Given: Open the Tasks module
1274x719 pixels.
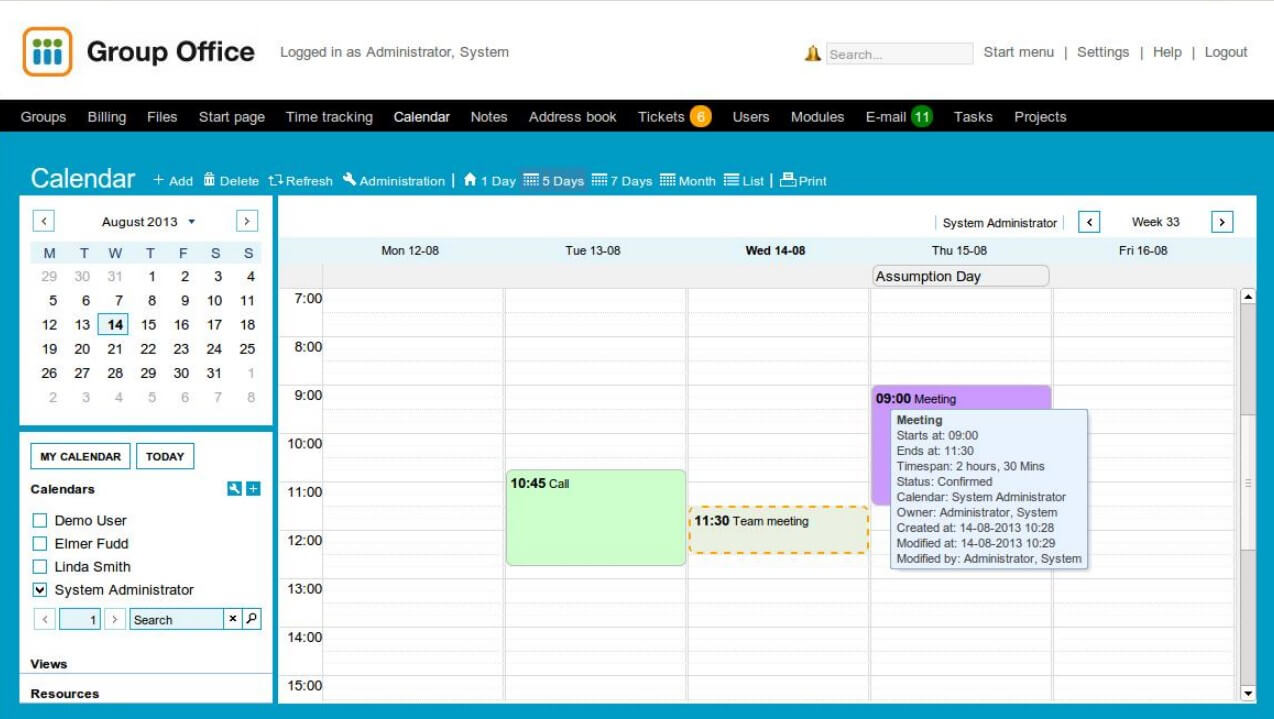Looking at the screenshot, I should [973, 117].
